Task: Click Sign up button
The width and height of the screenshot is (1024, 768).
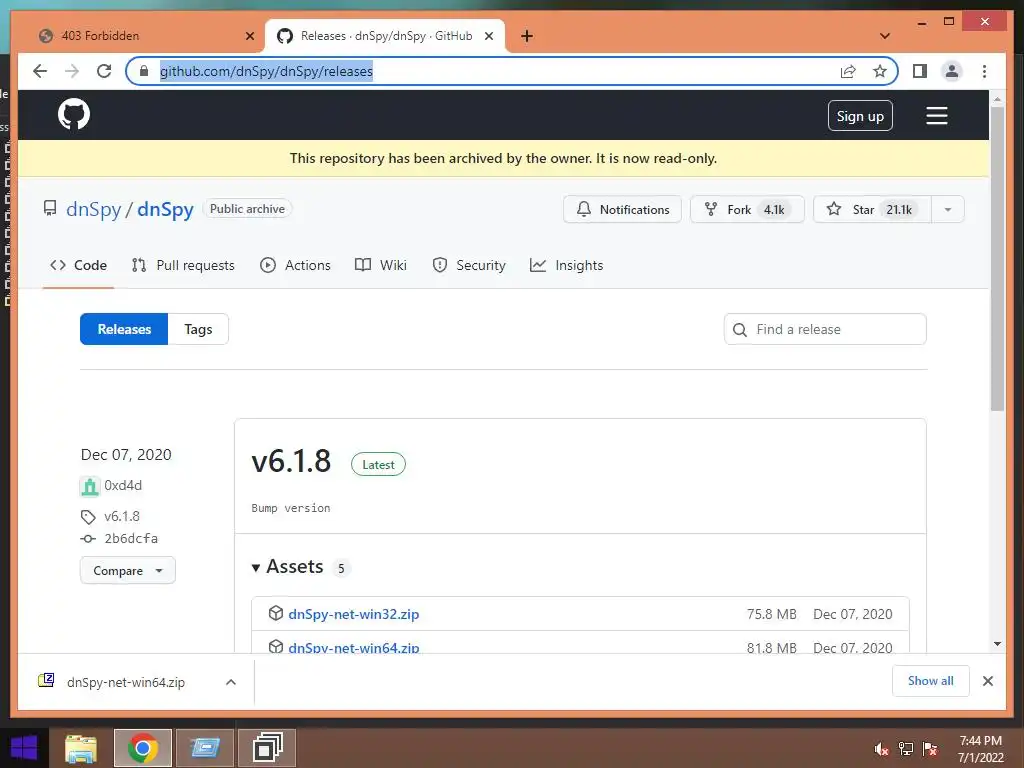Action: coord(860,116)
